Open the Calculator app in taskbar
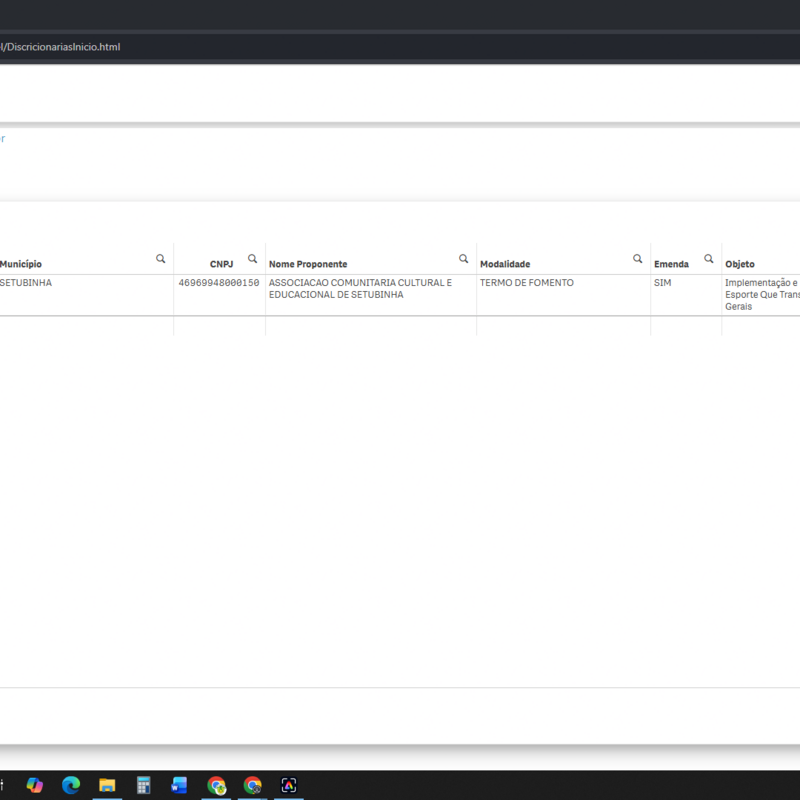Screen dimensions: 800x800 click(x=143, y=785)
